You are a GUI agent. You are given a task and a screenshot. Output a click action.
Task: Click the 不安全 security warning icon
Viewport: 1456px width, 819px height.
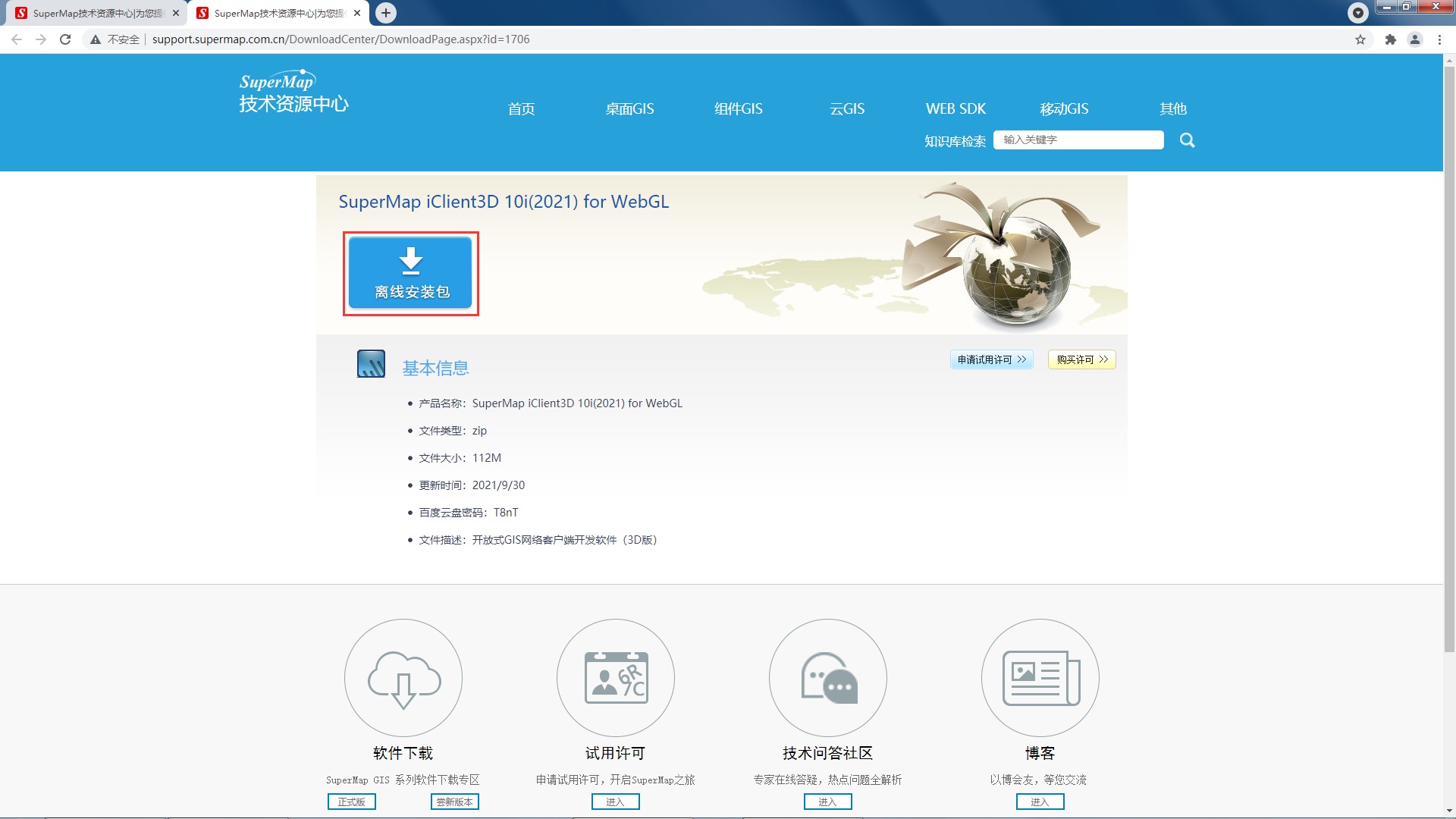(96, 39)
